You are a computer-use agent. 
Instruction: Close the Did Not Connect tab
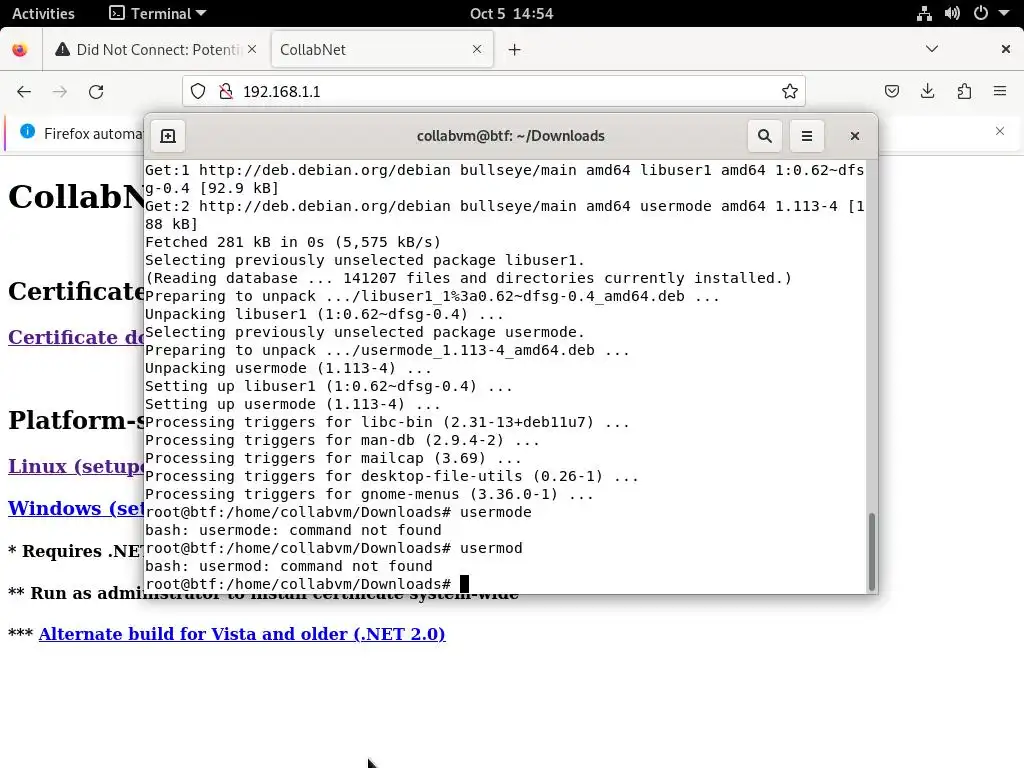[x=252, y=50]
